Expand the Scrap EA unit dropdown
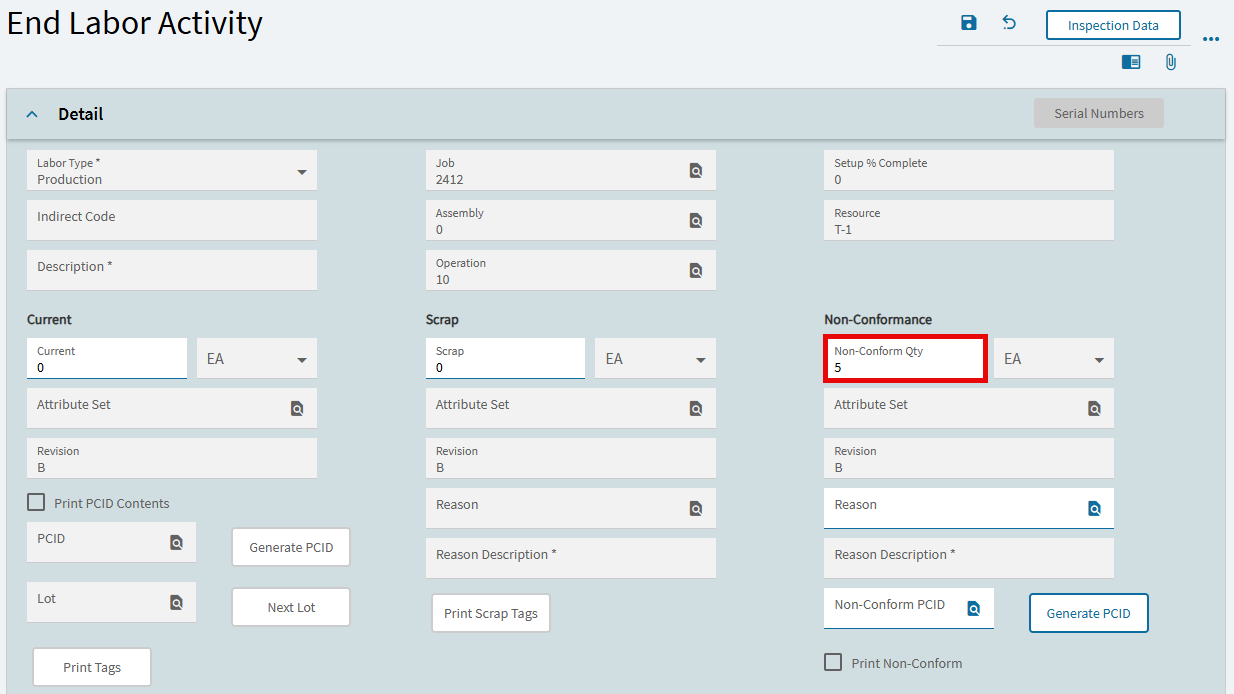The image size is (1234, 694). point(700,360)
